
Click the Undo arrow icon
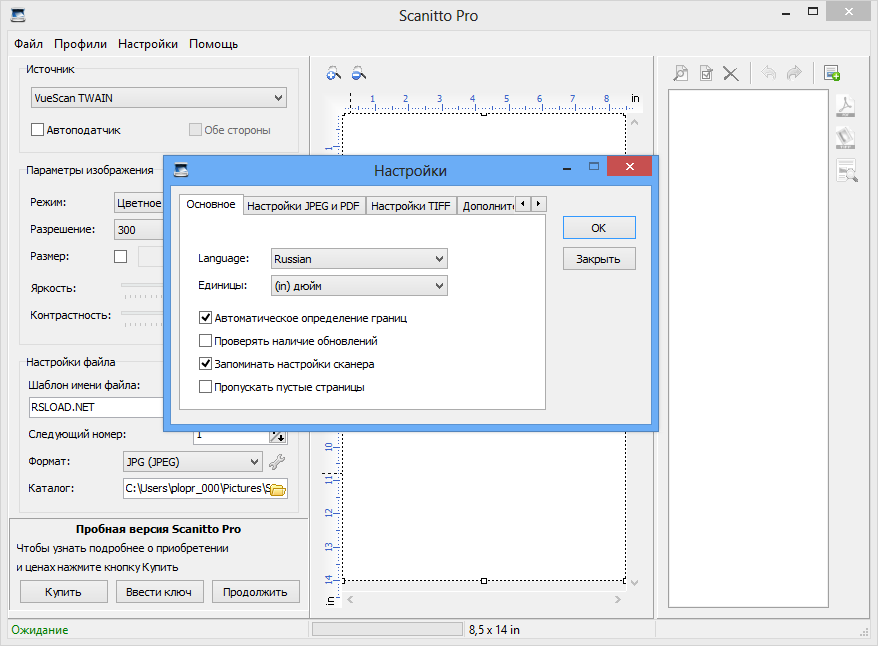(x=768, y=73)
